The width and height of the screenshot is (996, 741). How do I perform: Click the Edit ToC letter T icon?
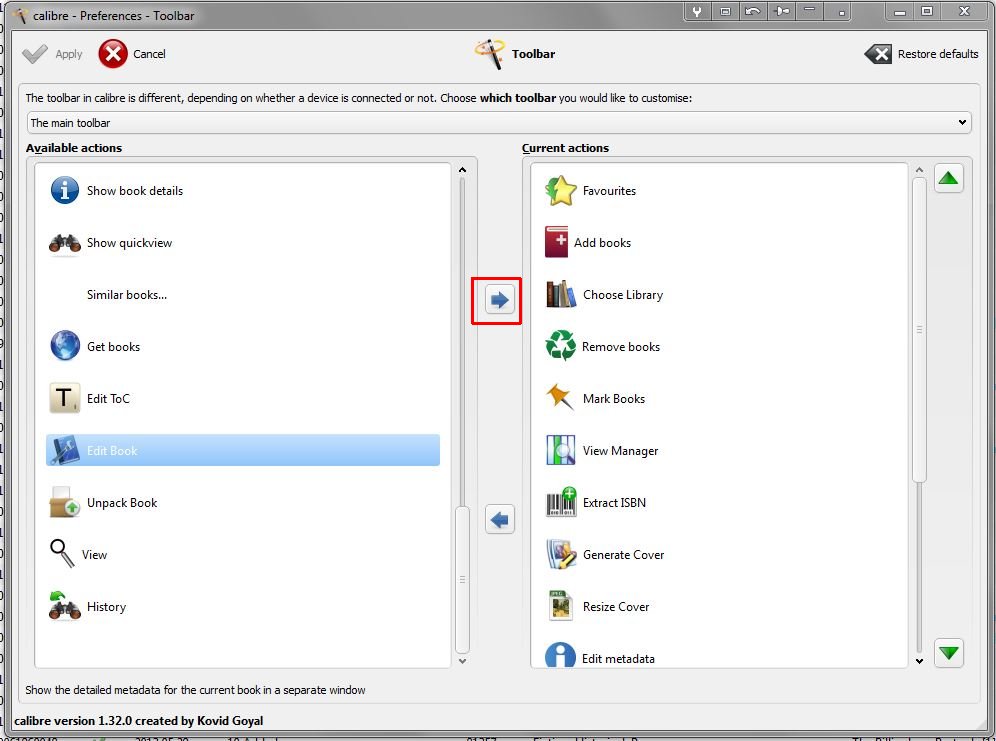65,398
